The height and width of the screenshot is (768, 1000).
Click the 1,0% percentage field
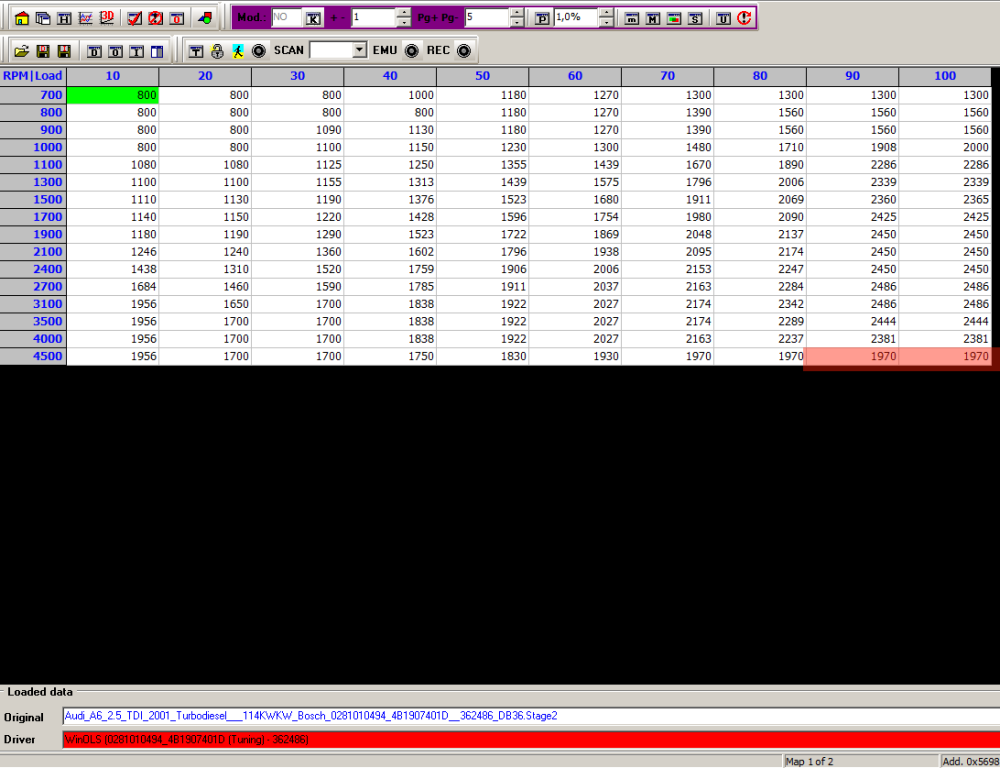576,18
